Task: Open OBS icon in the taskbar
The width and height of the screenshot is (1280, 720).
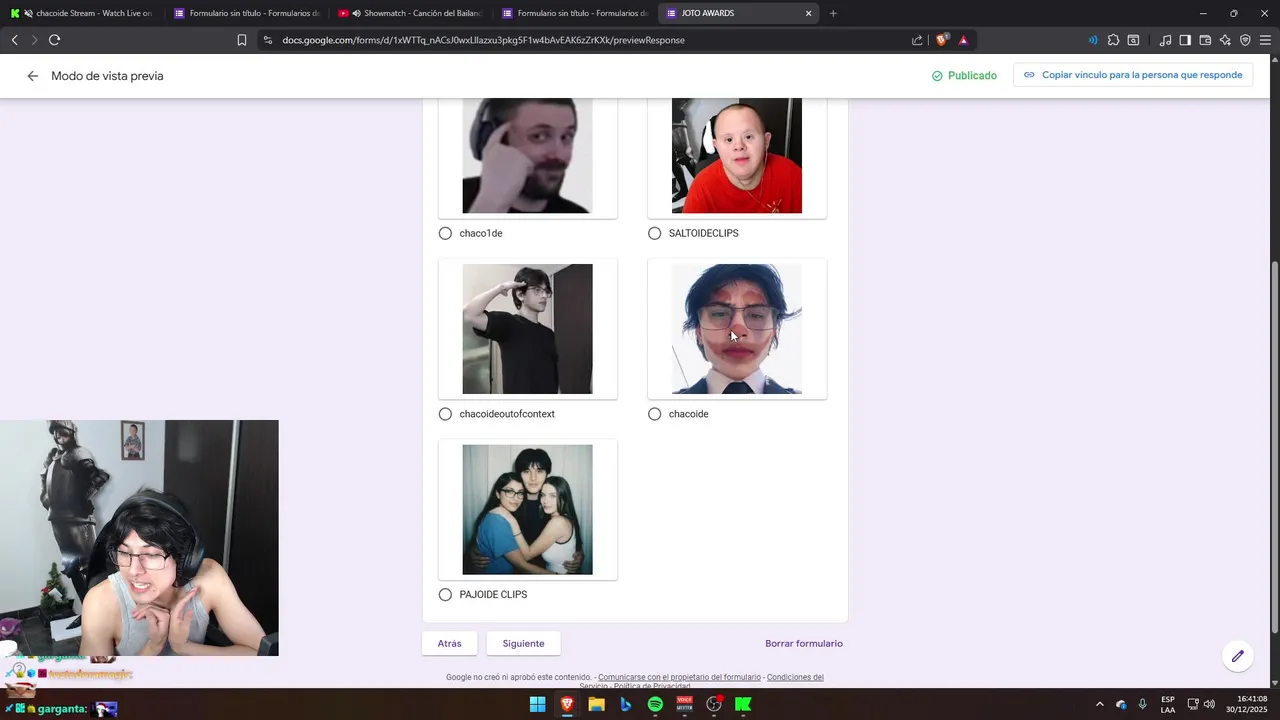Action: point(714,704)
